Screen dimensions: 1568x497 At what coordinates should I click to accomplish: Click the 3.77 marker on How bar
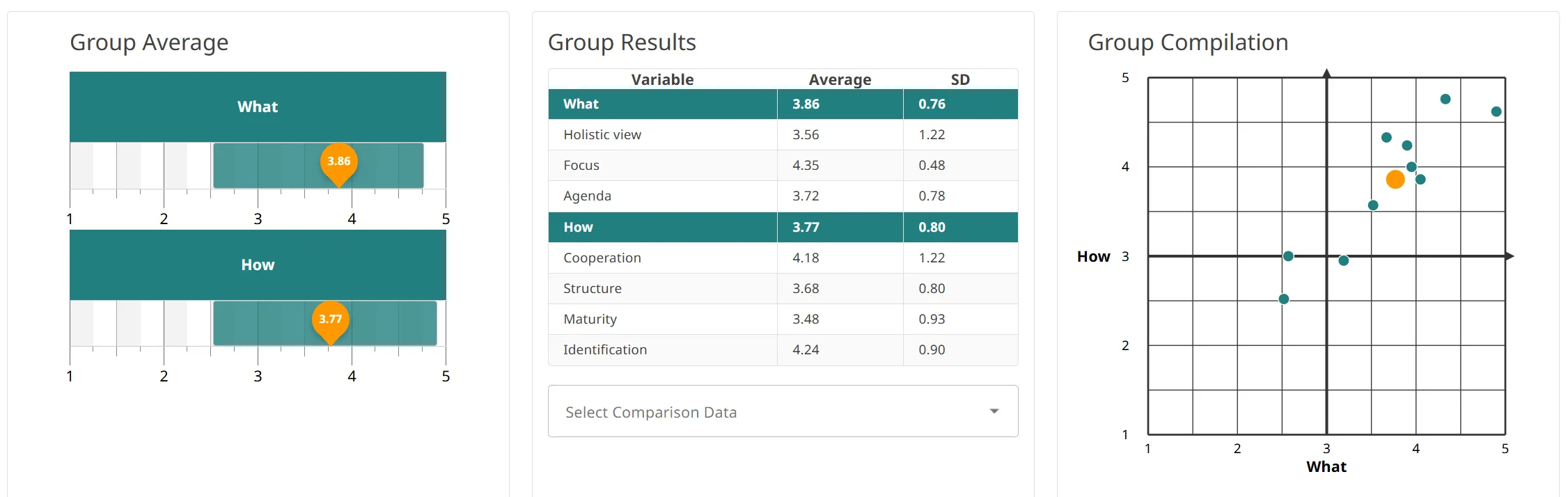click(330, 319)
